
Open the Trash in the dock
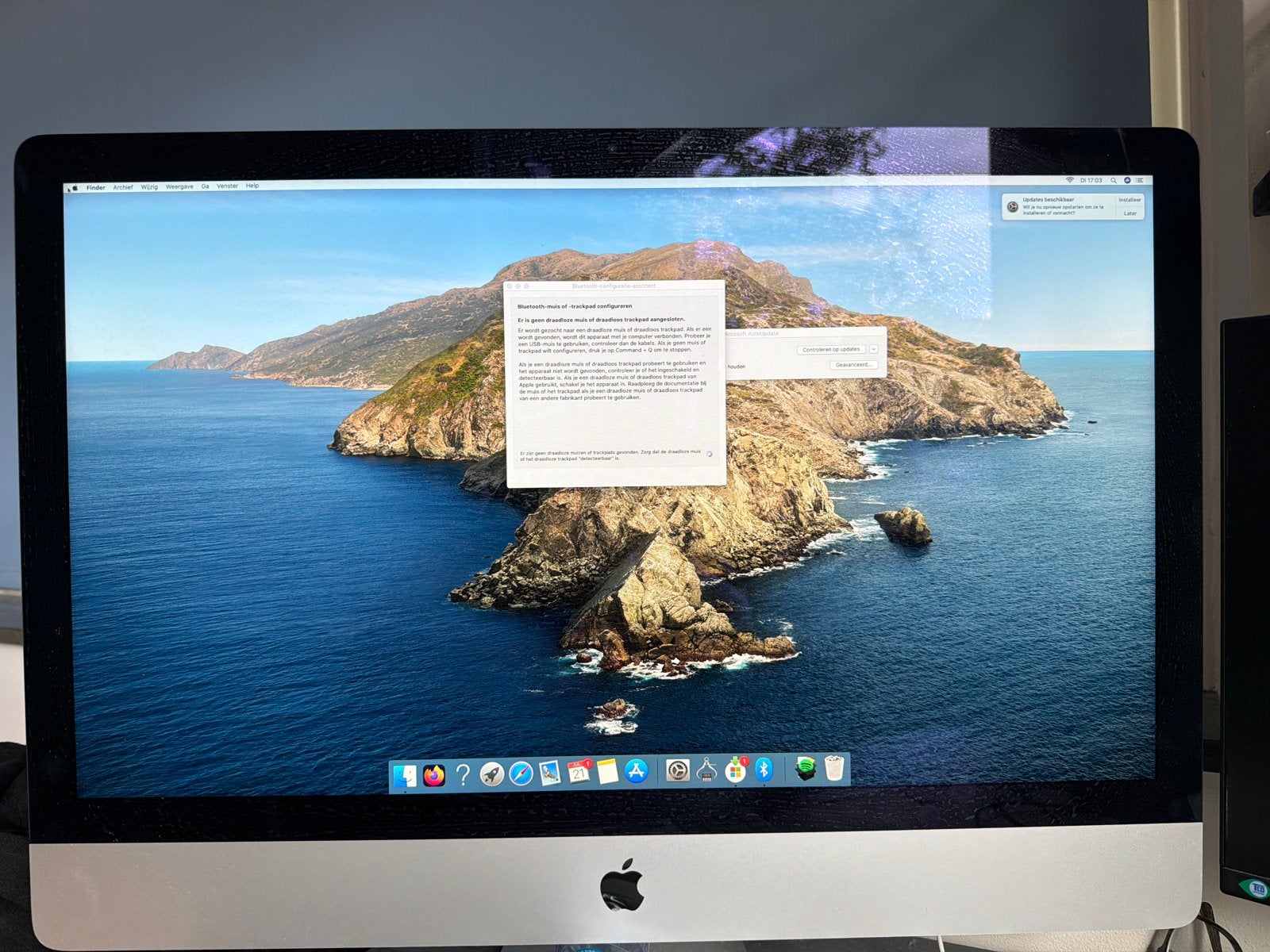[x=833, y=767]
